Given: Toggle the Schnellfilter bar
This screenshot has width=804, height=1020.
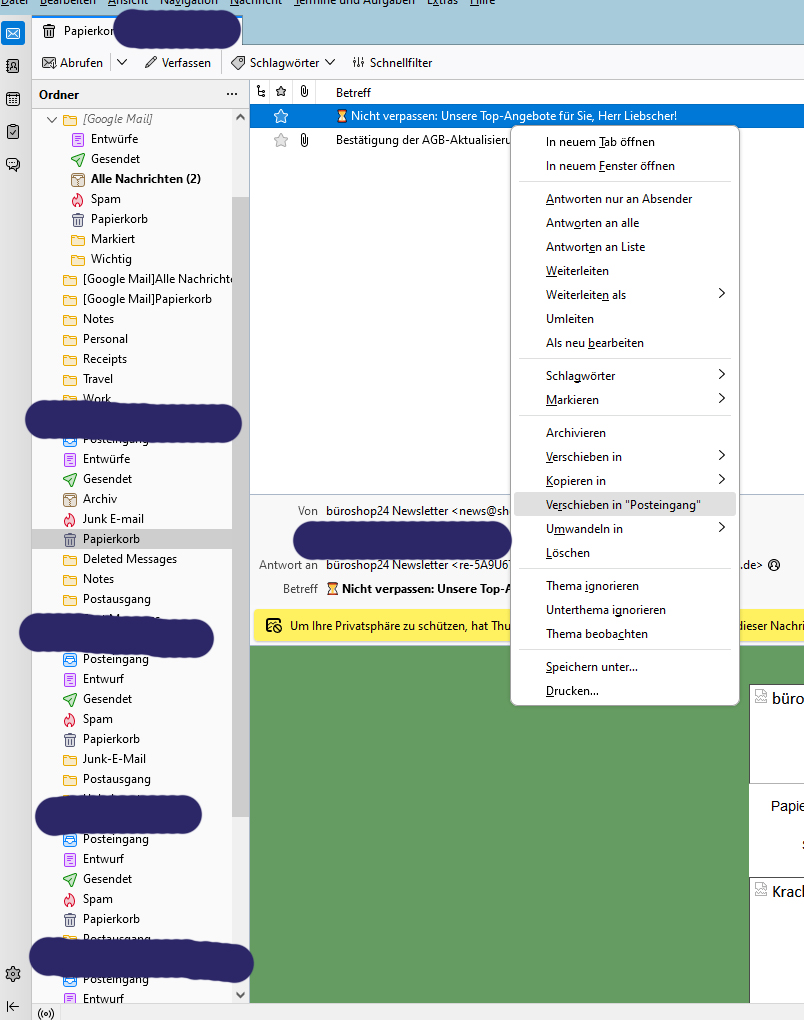Looking at the screenshot, I should (392, 63).
